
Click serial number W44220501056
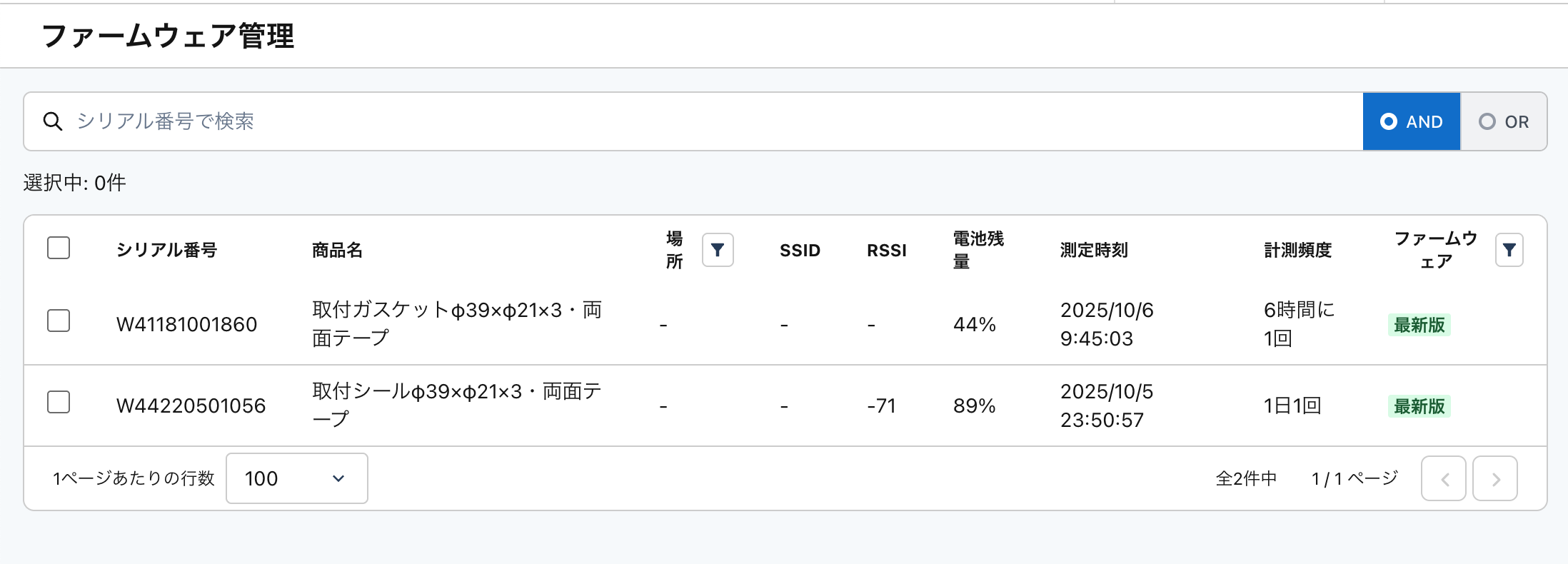(x=191, y=406)
